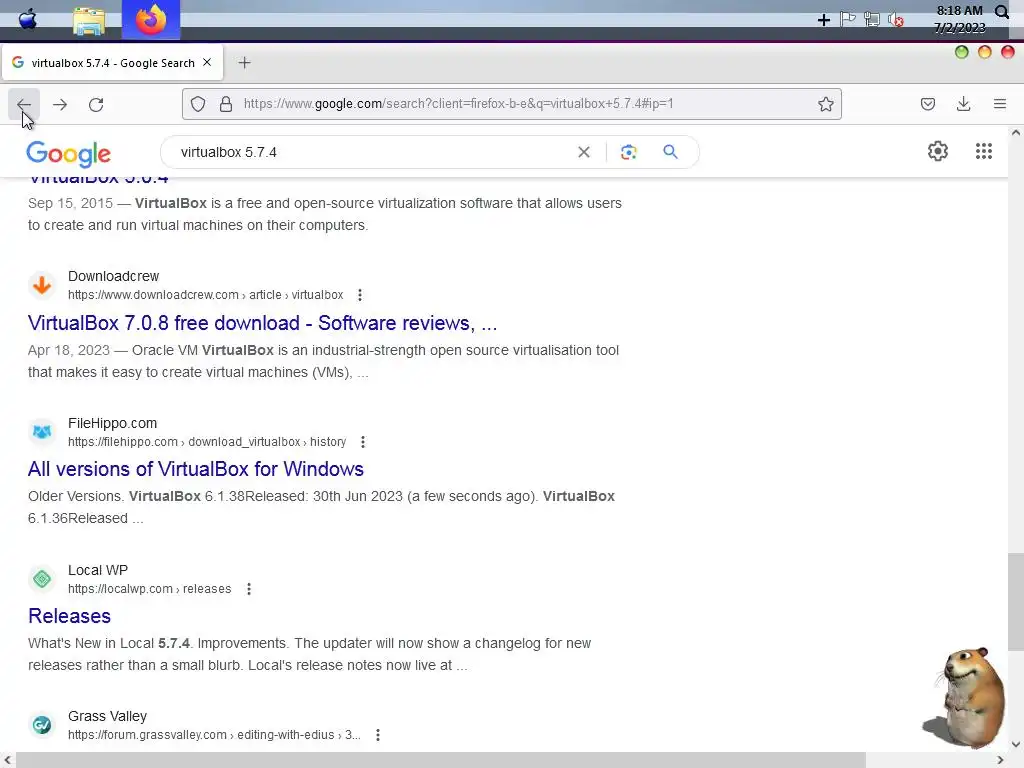Open the file manager folder icon in top bar
The width and height of the screenshot is (1024, 768).
(89, 20)
